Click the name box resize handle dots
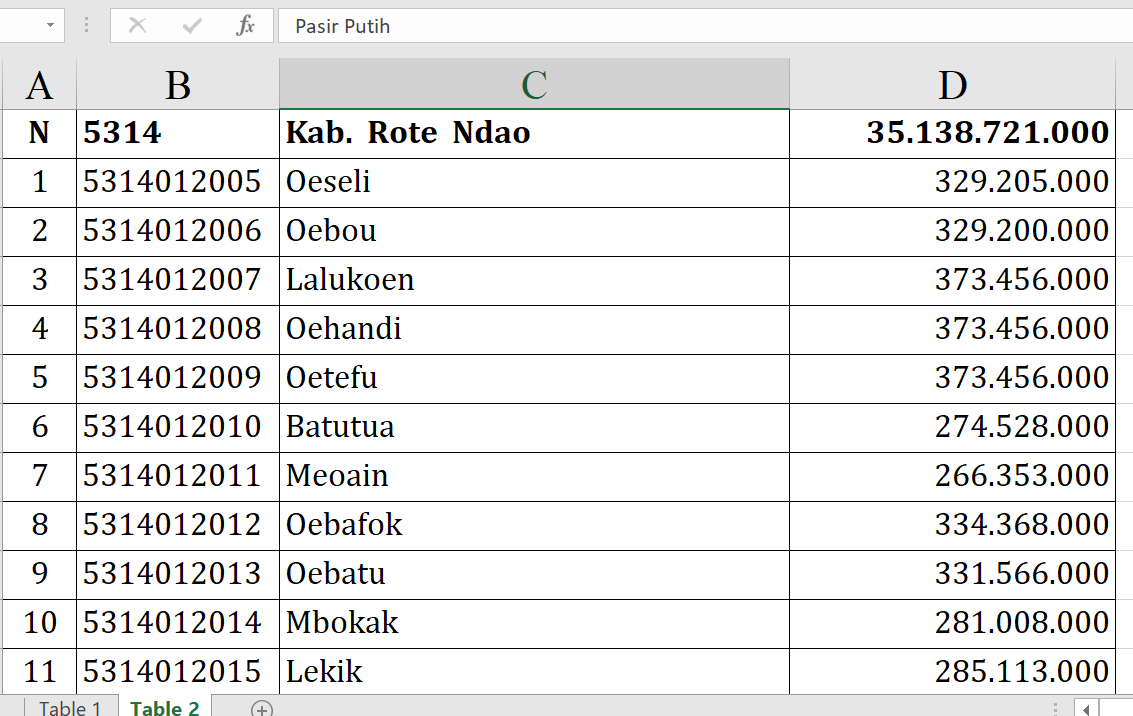The width and height of the screenshot is (1133, 716). pos(87,26)
